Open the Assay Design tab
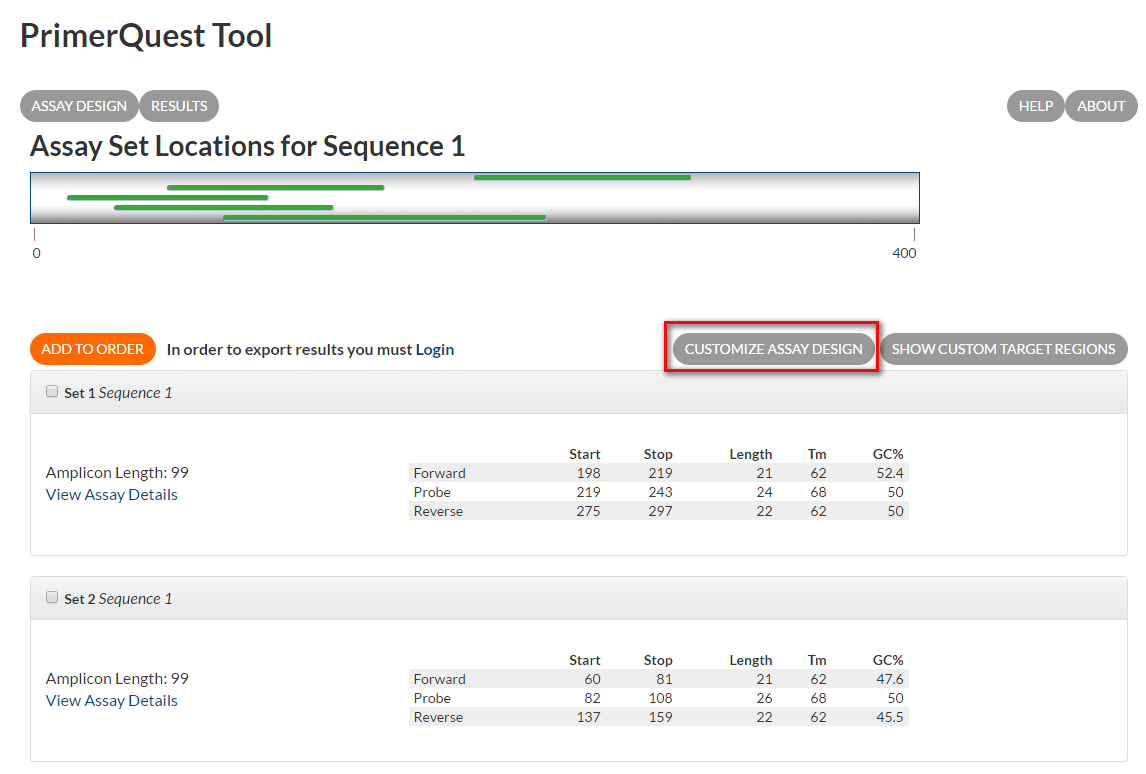 coord(79,106)
